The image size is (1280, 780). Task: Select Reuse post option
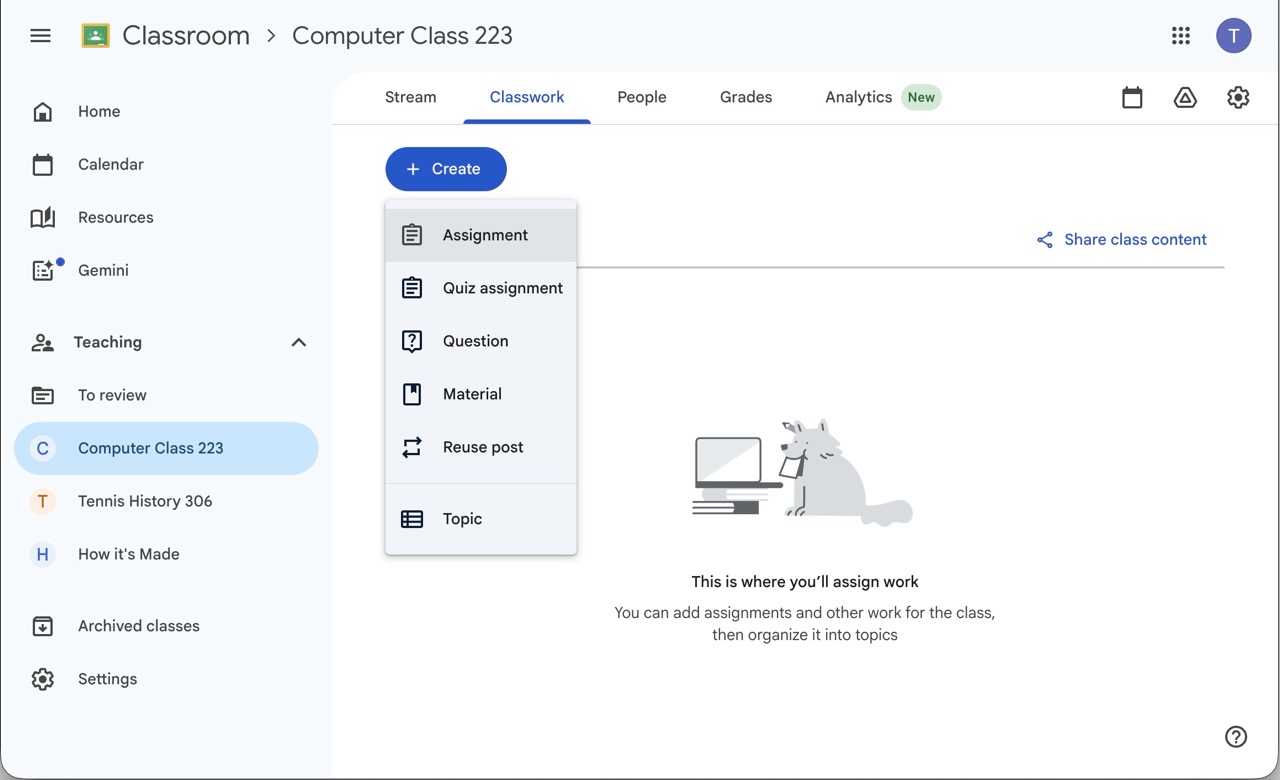482,447
